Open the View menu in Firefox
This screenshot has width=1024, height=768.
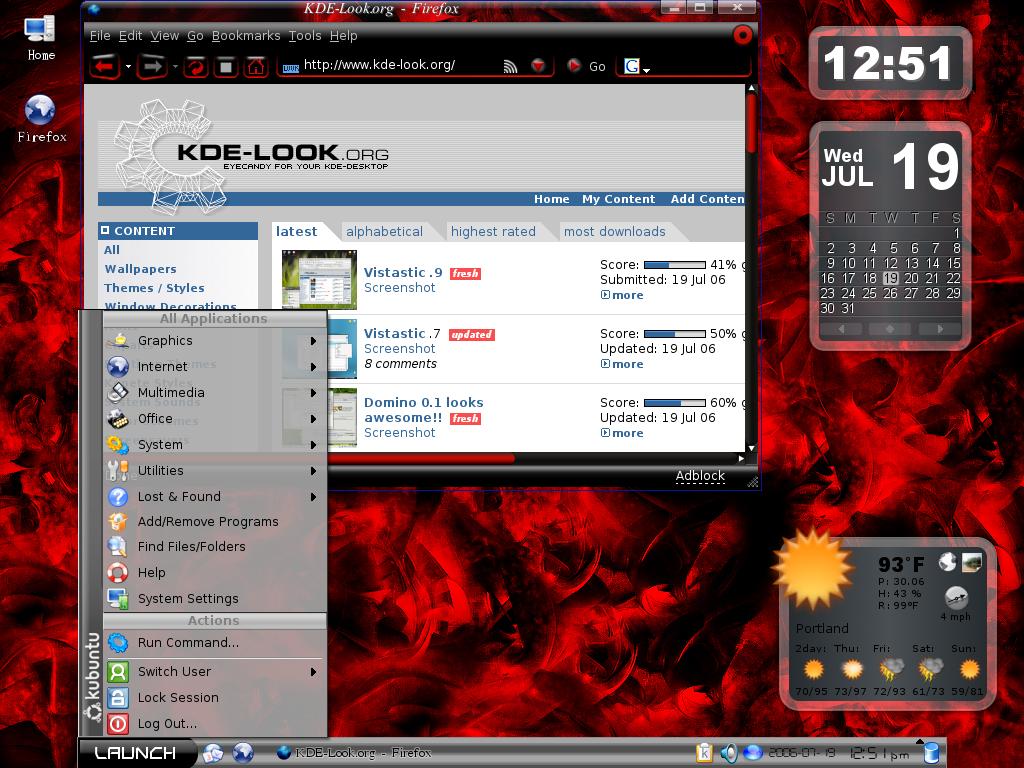pos(165,36)
